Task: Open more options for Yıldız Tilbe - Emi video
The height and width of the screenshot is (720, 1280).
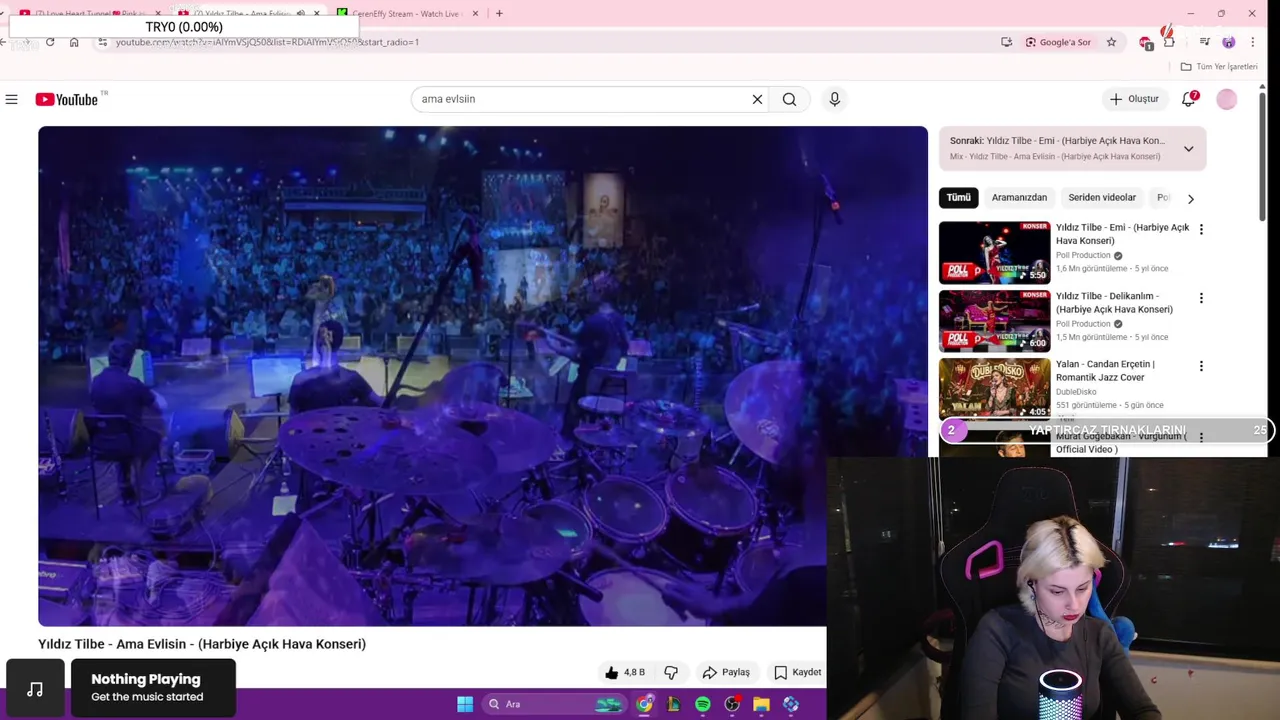Action: click(x=1201, y=229)
